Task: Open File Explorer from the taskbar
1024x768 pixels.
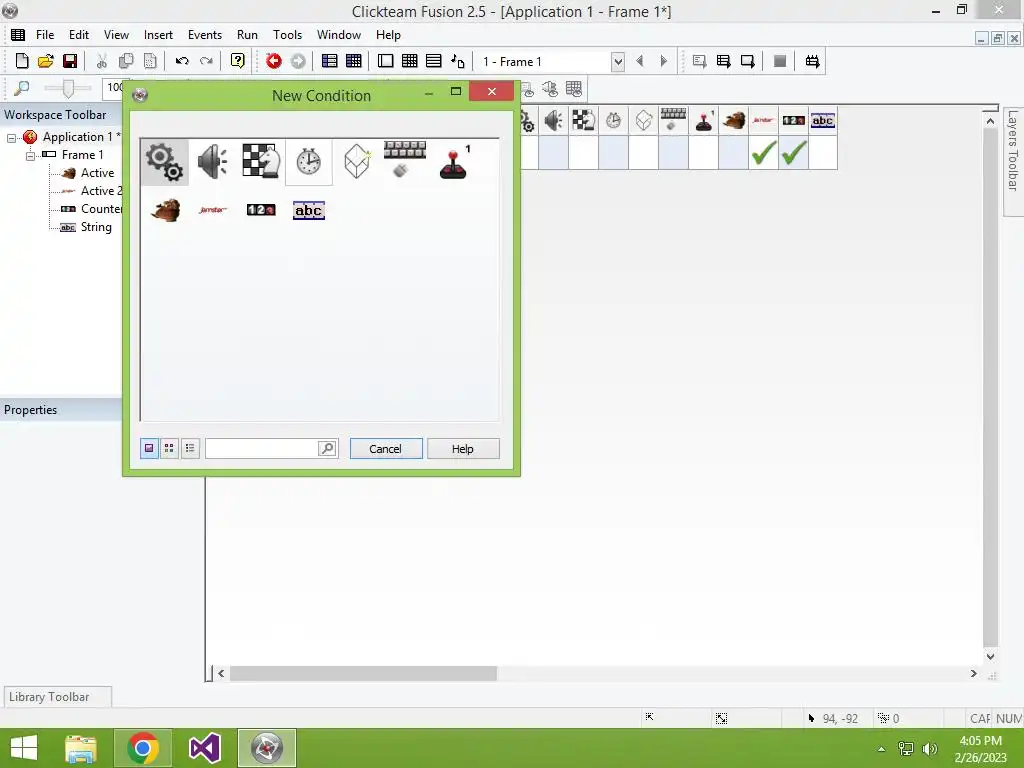Action: [x=81, y=748]
